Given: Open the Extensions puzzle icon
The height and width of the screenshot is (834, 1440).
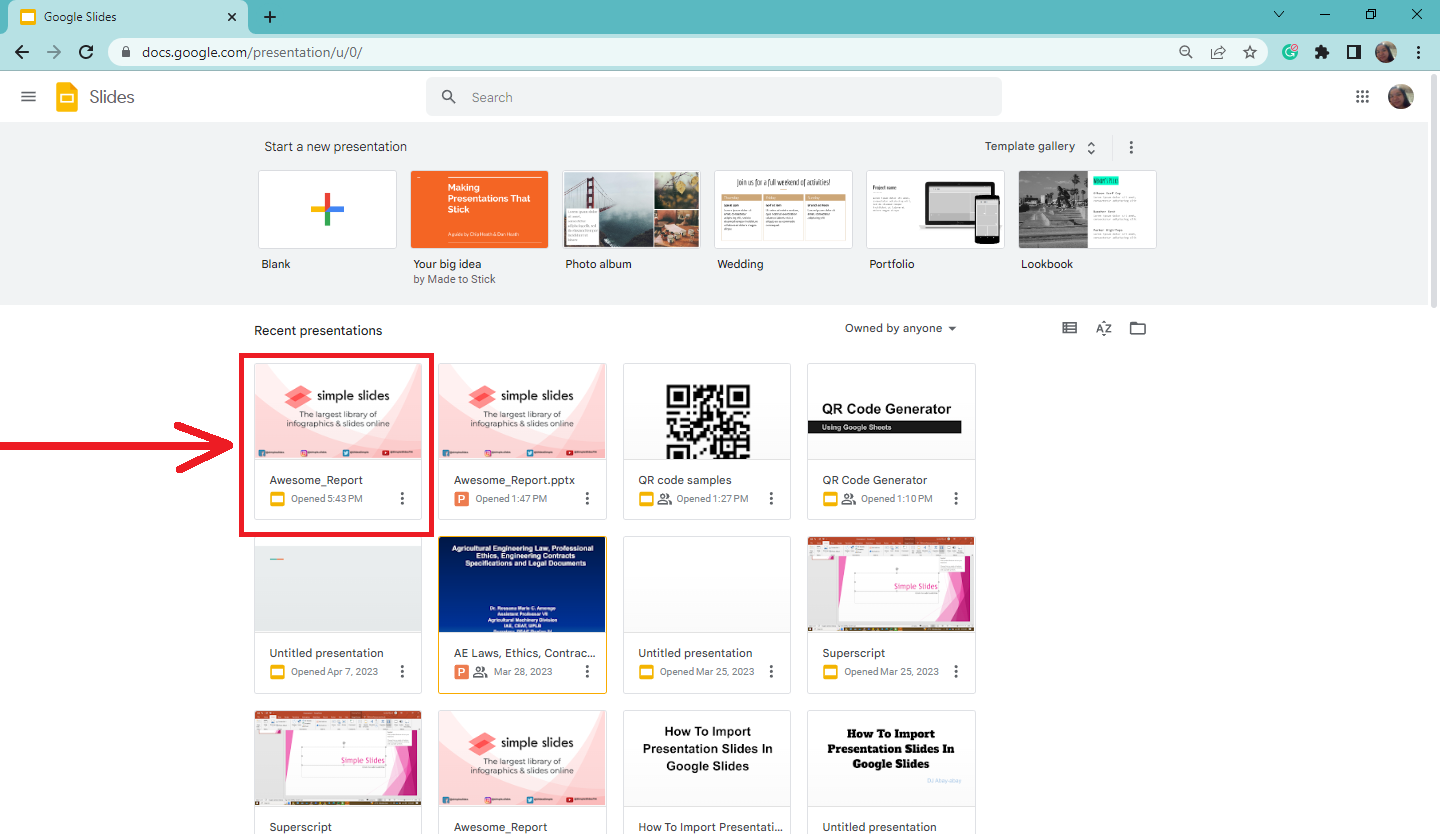Looking at the screenshot, I should coord(1322,52).
